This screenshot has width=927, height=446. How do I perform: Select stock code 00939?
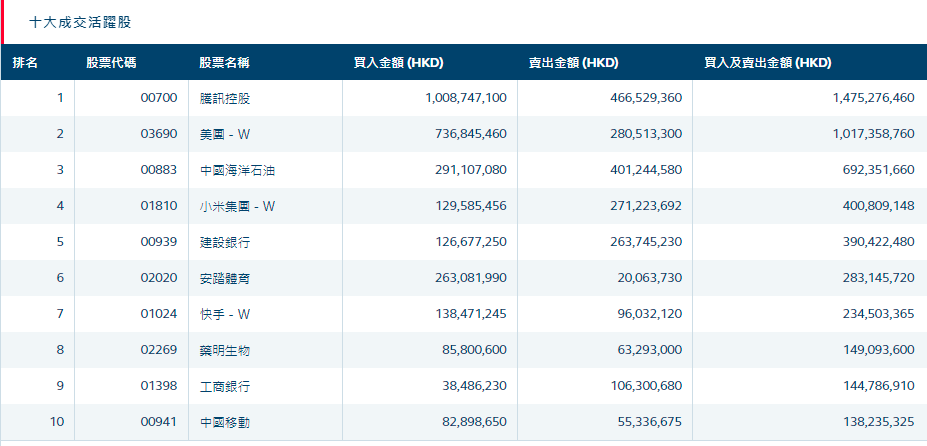point(159,242)
